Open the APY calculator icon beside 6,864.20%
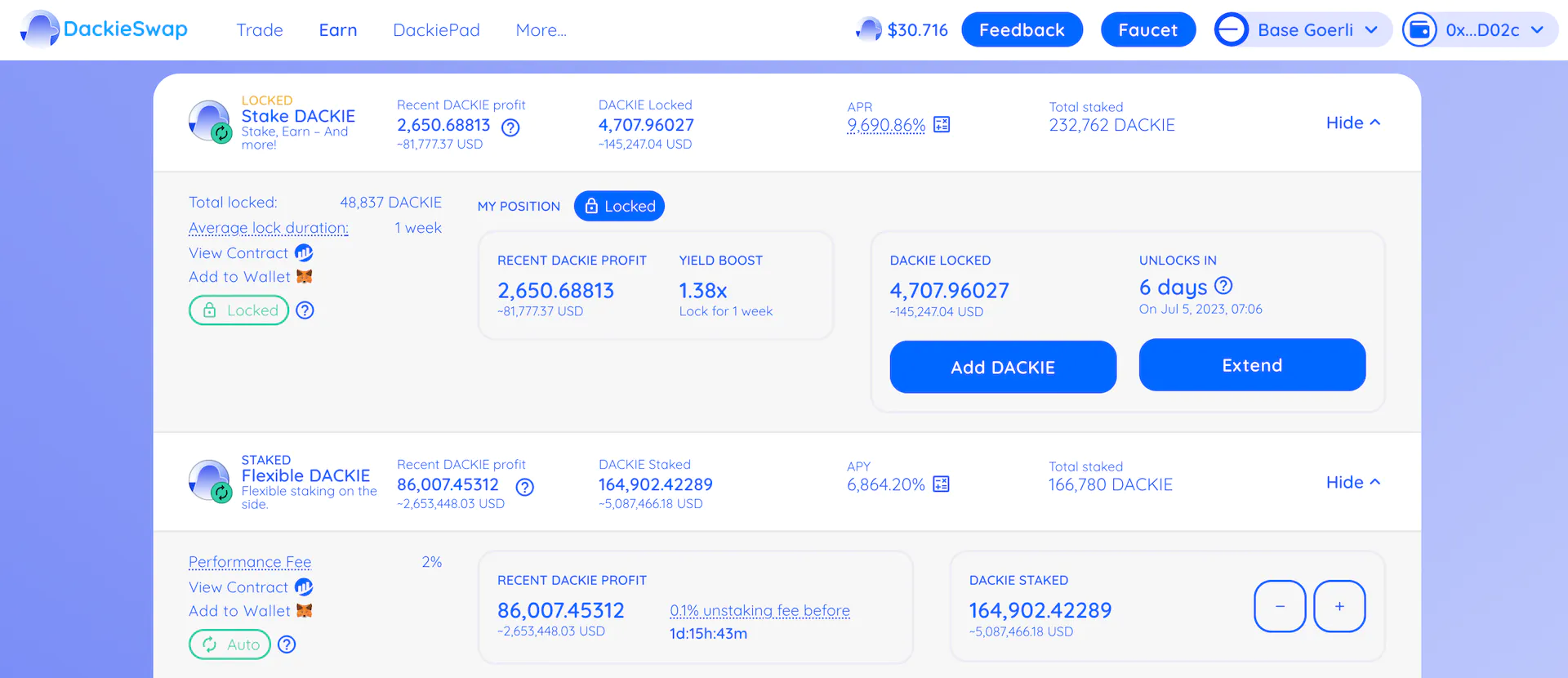 [941, 484]
